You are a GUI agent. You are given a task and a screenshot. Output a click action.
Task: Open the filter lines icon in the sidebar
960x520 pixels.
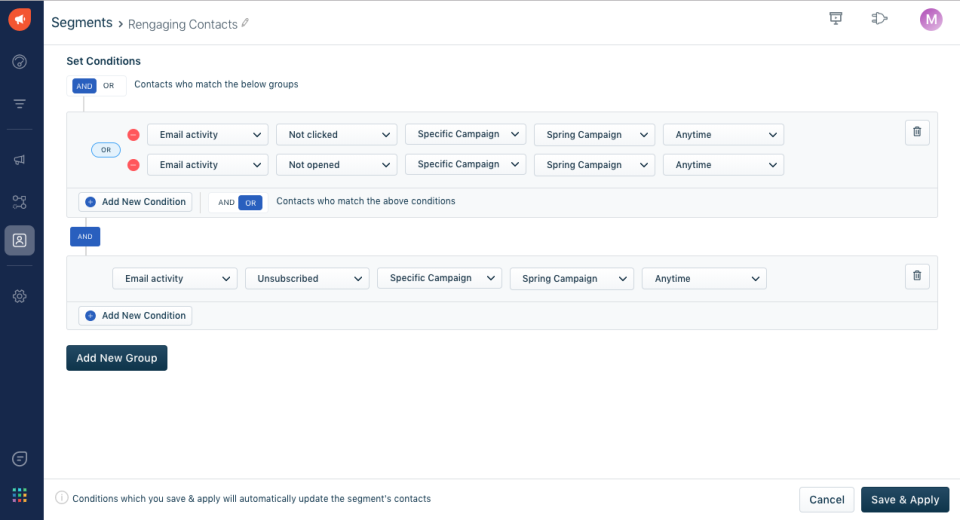(x=20, y=104)
